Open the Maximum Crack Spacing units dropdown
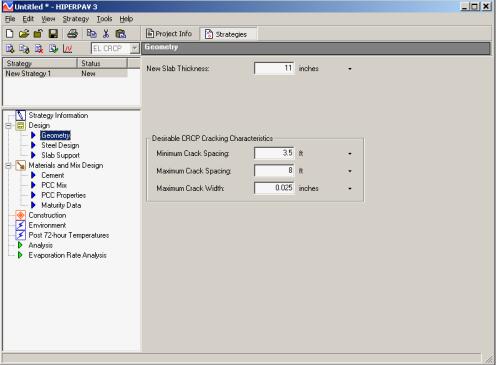The image size is (496, 365). click(350, 171)
